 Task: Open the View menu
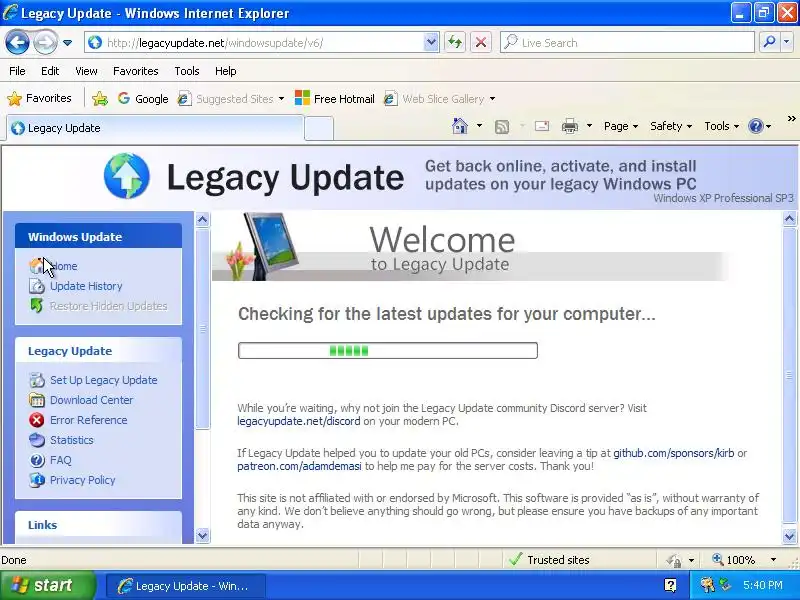(86, 71)
